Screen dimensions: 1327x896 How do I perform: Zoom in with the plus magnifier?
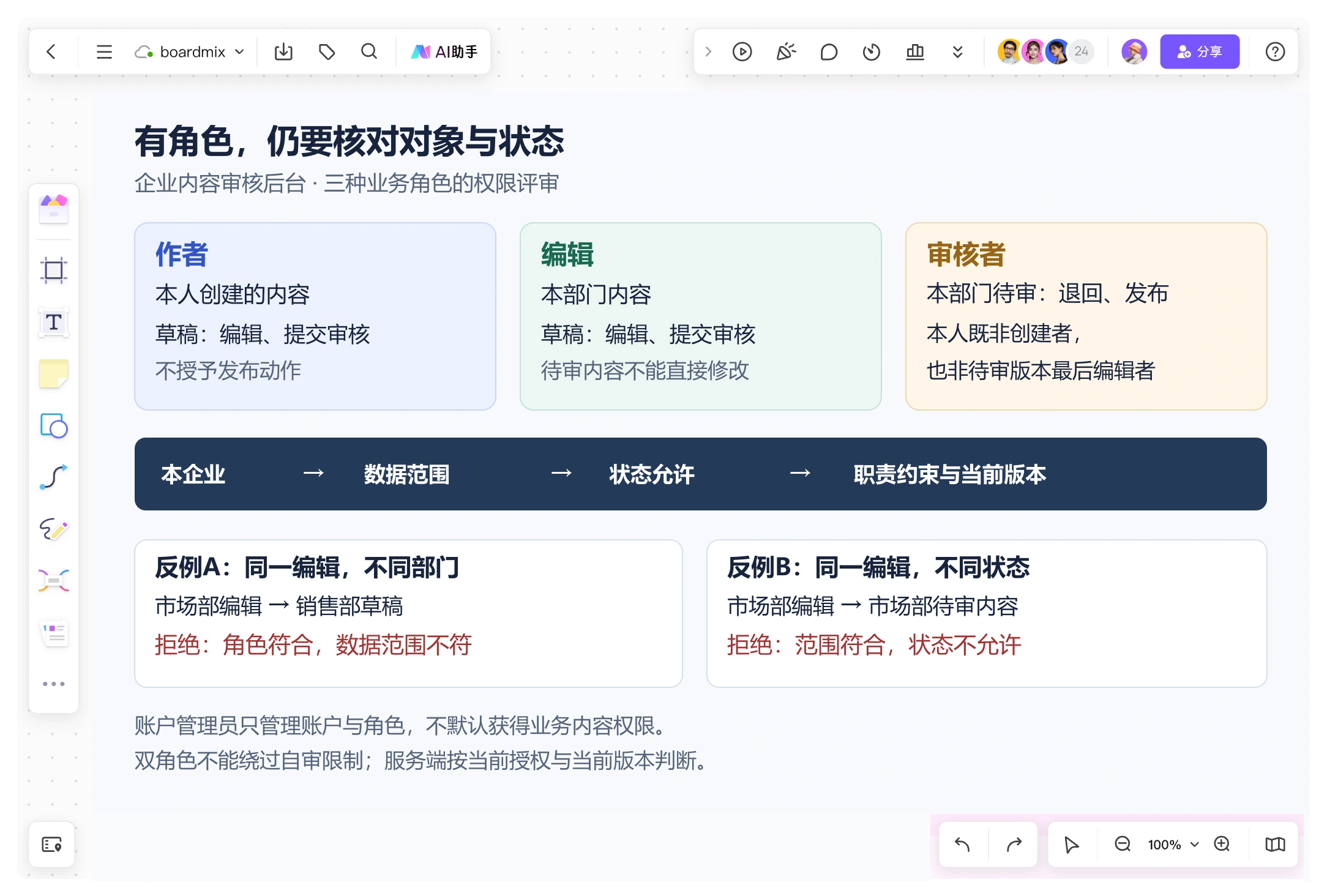1222,845
